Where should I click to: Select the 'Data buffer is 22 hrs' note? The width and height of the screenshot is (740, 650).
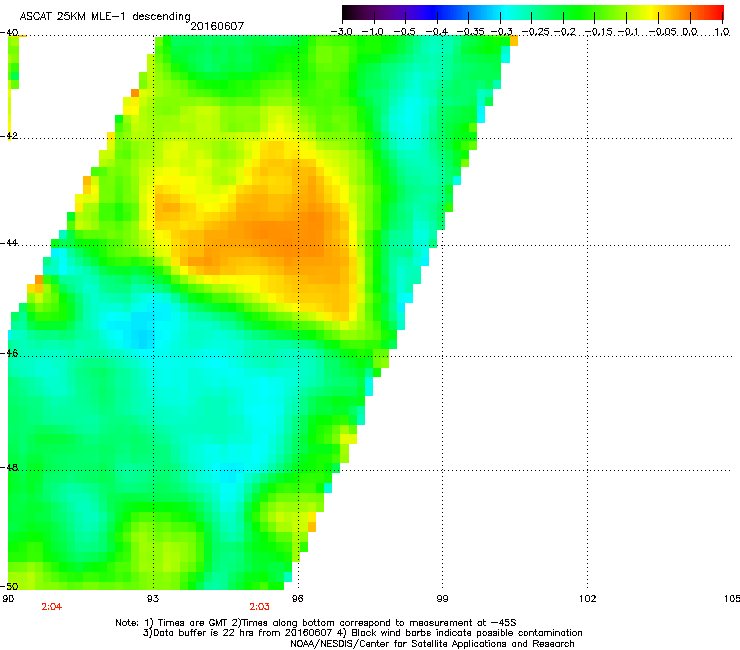(237, 633)
